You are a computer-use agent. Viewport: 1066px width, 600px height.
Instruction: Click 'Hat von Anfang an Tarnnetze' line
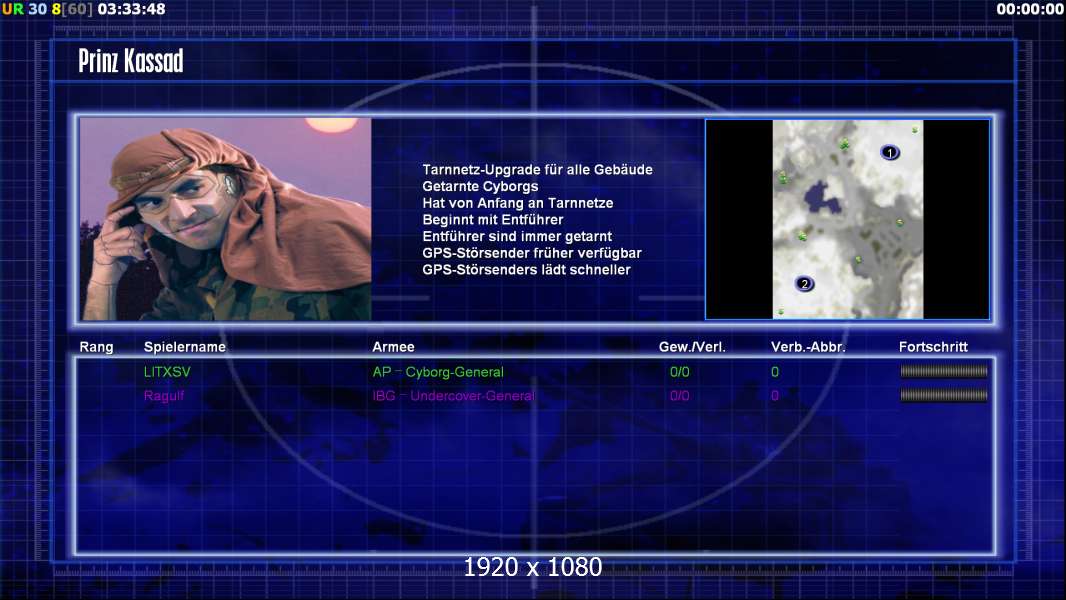pos(517,202)
